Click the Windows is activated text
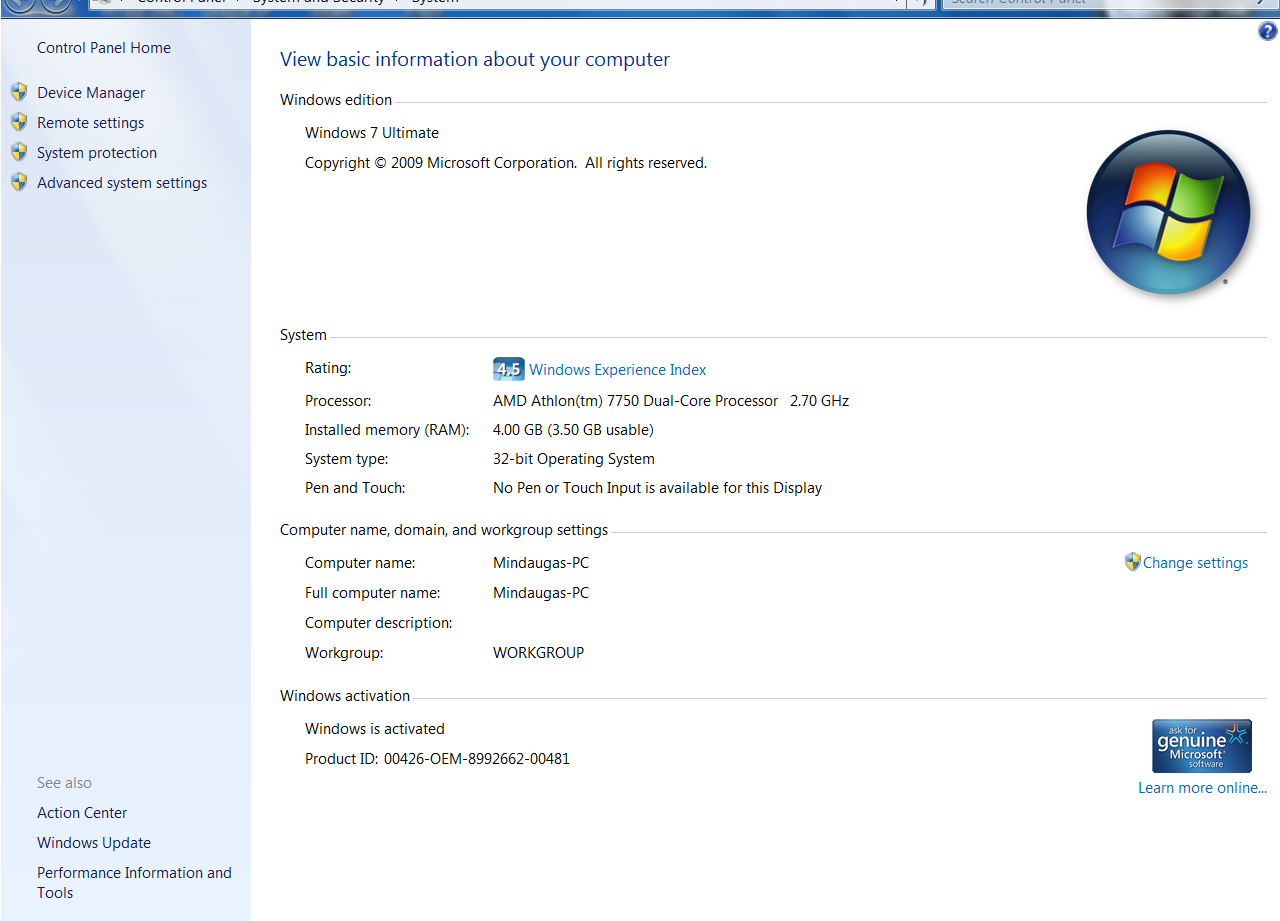Image resolution: width=1280 pixels, height=921 pixels. pyautogui.click(x=375, y=729)
